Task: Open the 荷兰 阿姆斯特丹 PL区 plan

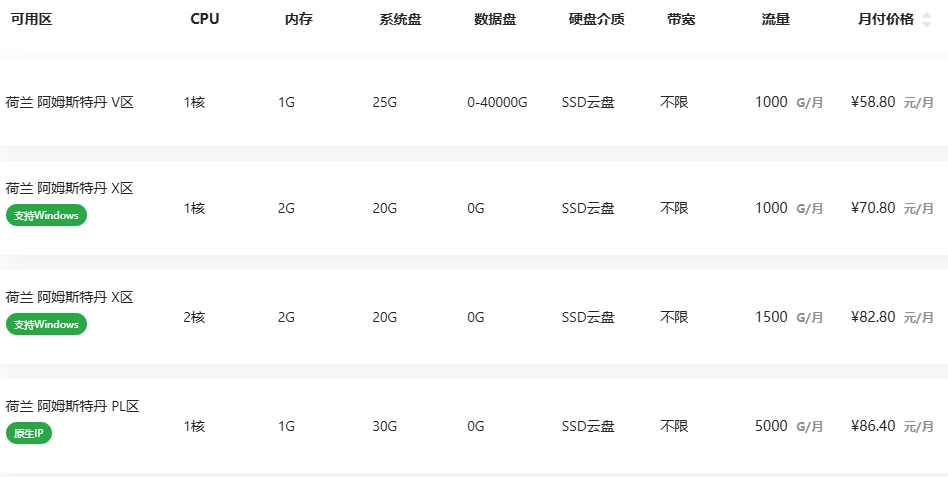Action: coord(72,406)
